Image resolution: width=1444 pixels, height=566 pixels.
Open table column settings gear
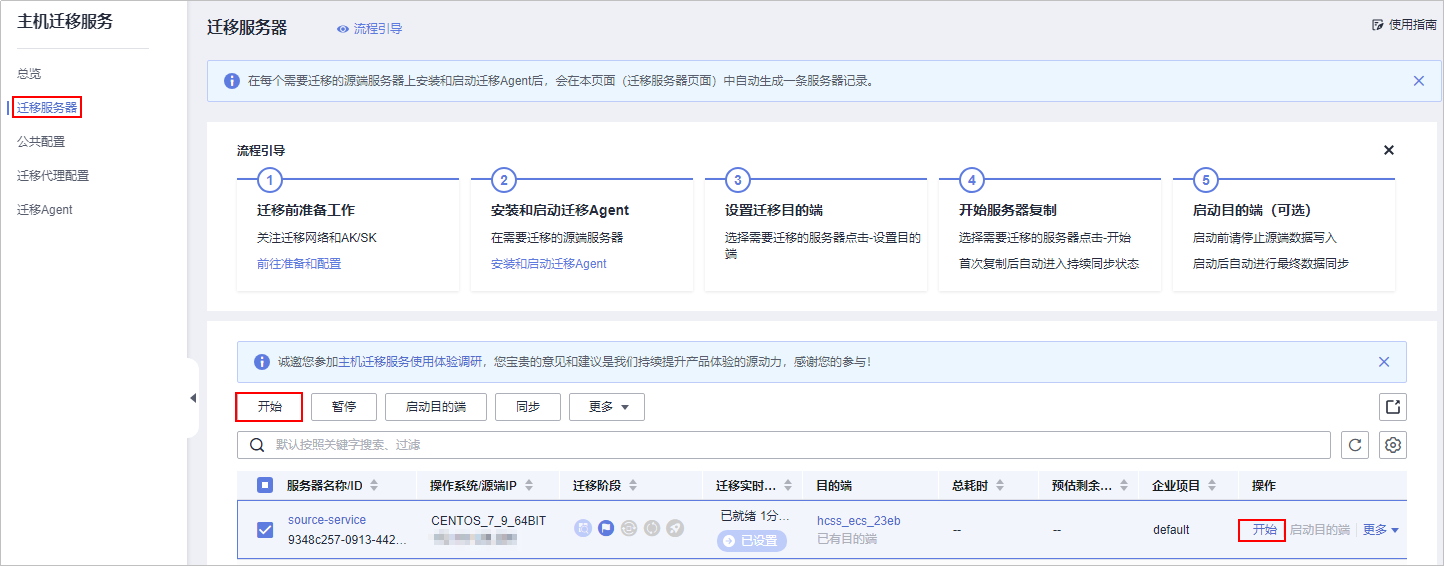(1393, 445)
